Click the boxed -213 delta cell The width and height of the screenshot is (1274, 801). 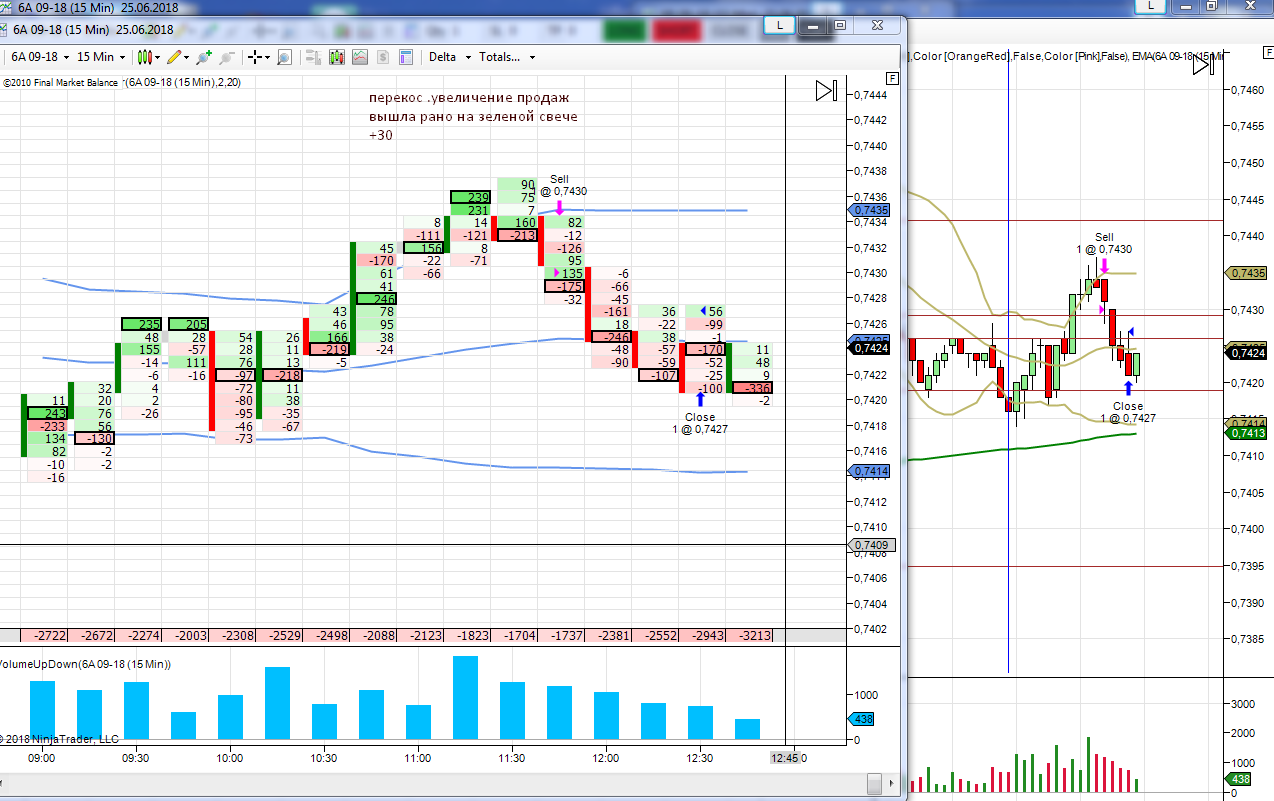point(517,235)
